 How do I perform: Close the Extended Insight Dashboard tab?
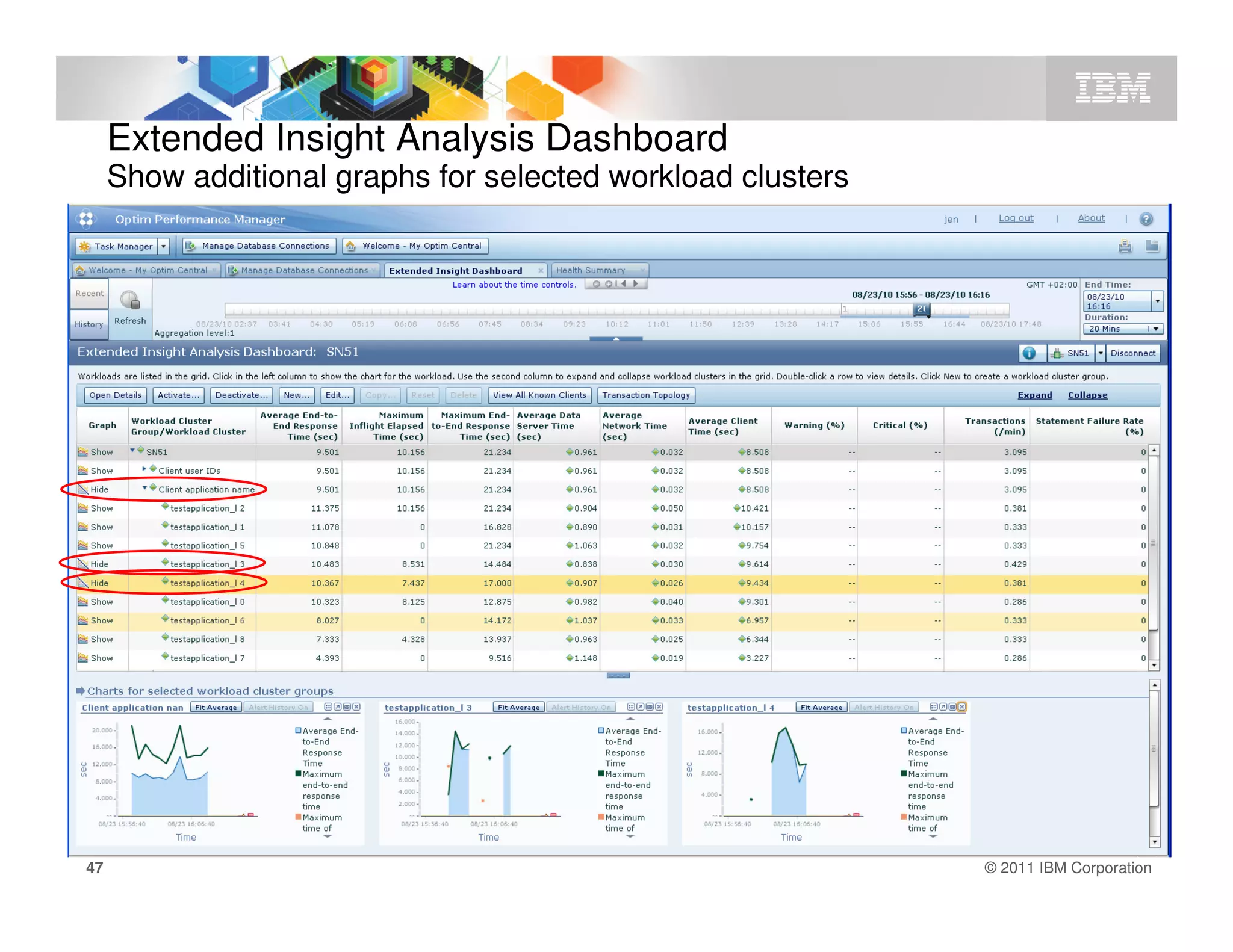pos(540,271)
